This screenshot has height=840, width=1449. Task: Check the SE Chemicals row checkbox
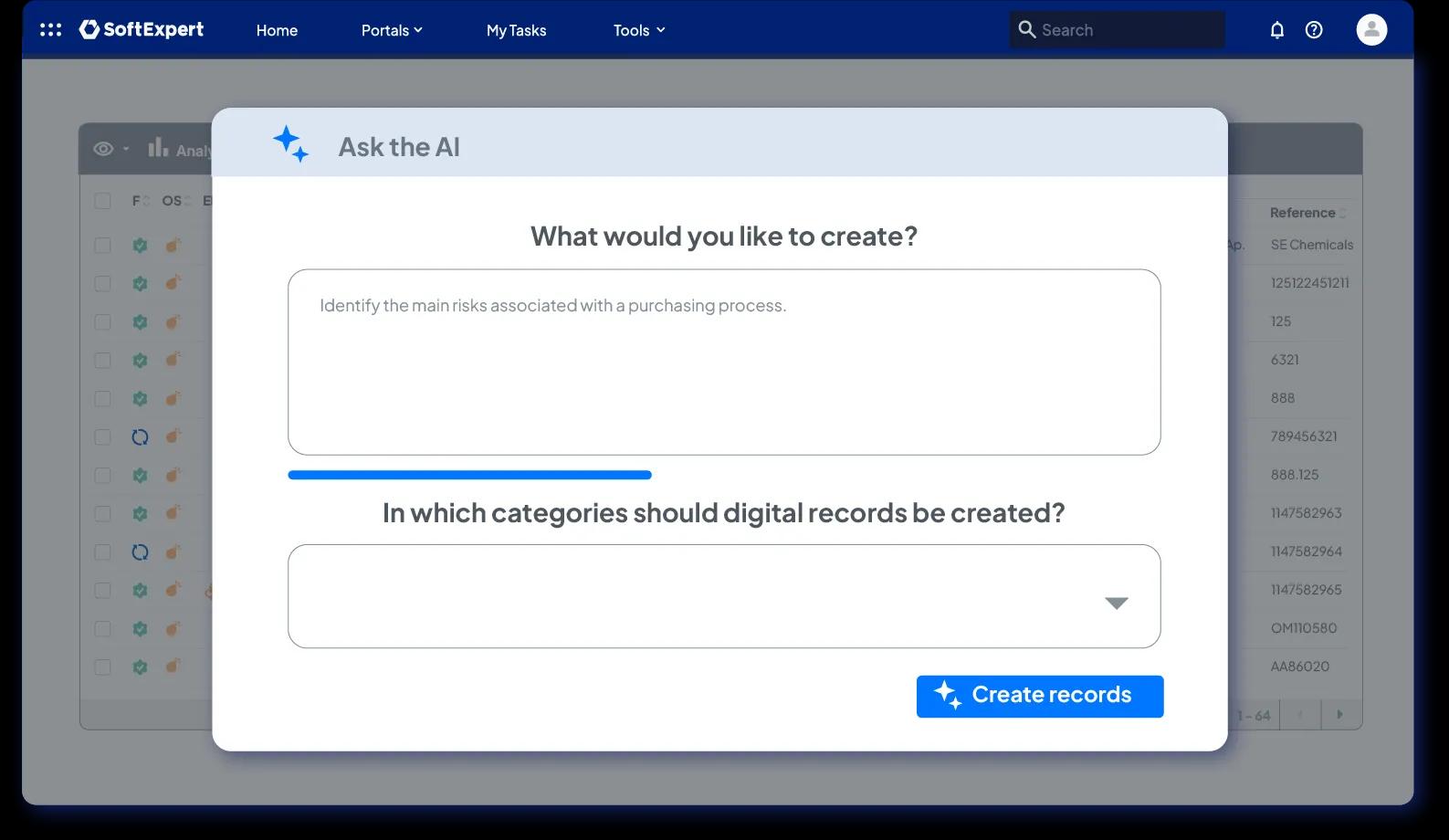pos(102,245)
